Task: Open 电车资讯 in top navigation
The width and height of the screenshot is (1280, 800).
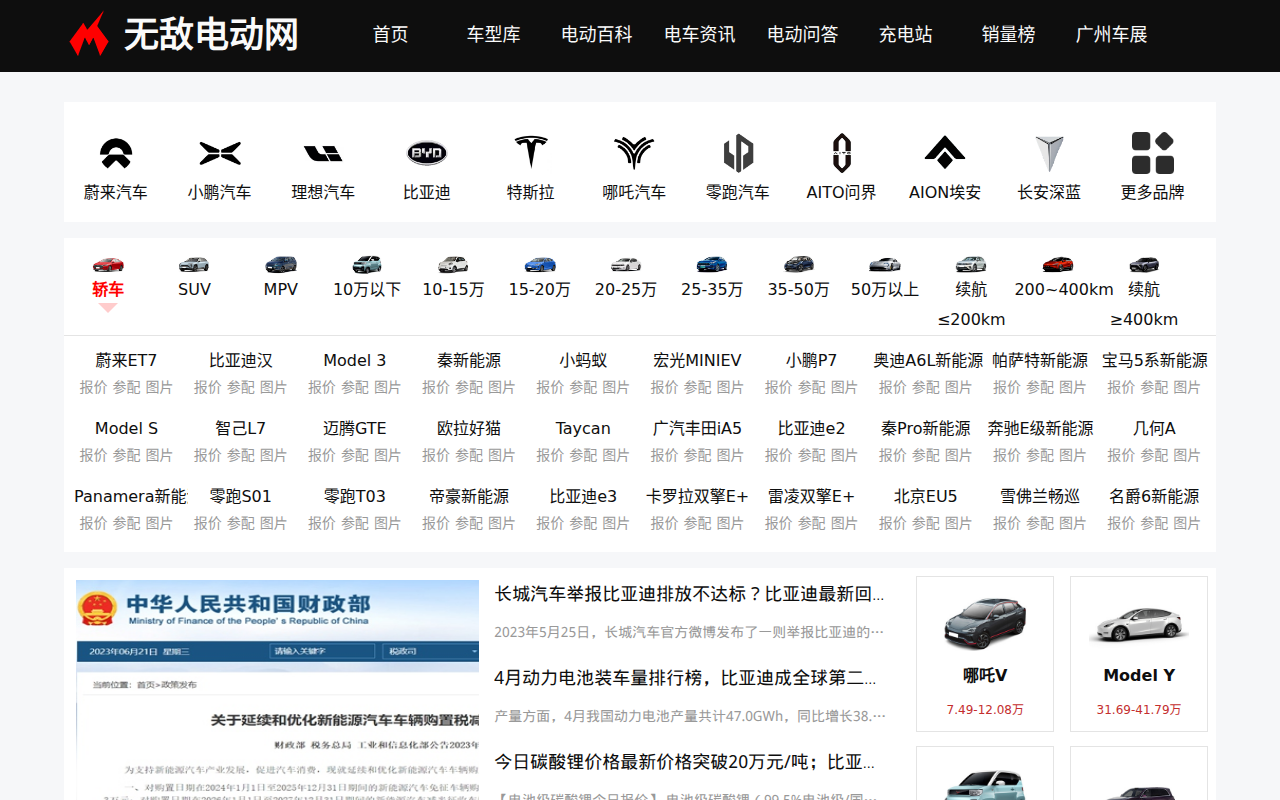Action: click(700, 35)
